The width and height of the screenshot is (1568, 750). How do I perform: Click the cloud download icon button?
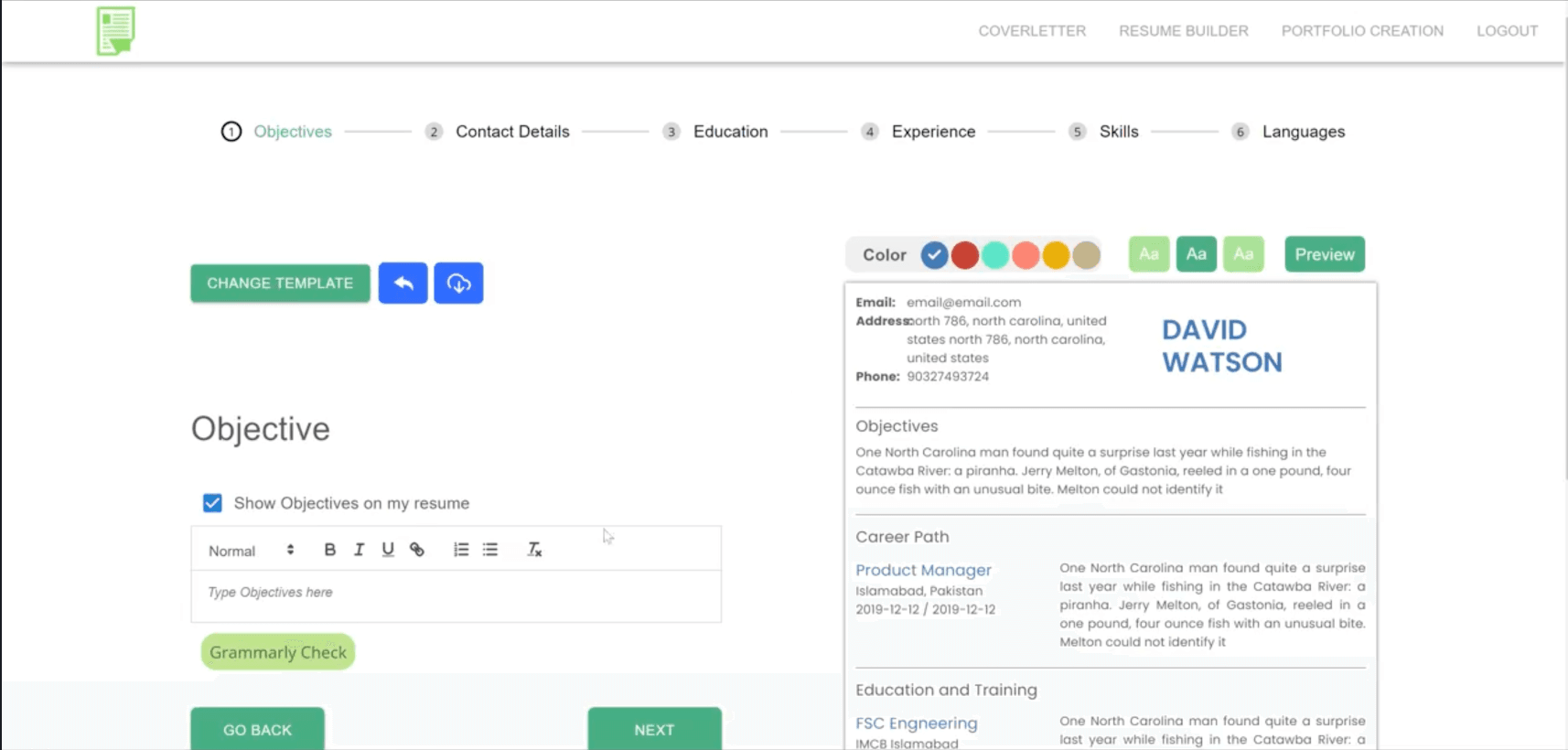458,284
